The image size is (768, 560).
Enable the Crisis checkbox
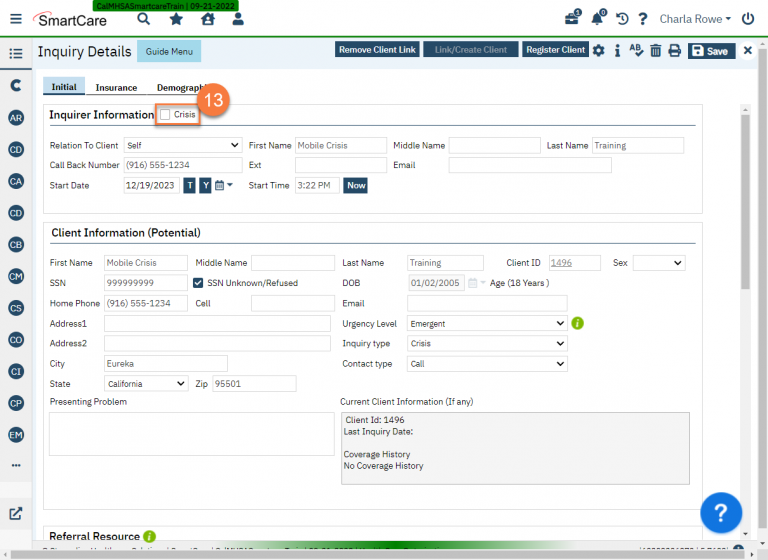point(165,116)
